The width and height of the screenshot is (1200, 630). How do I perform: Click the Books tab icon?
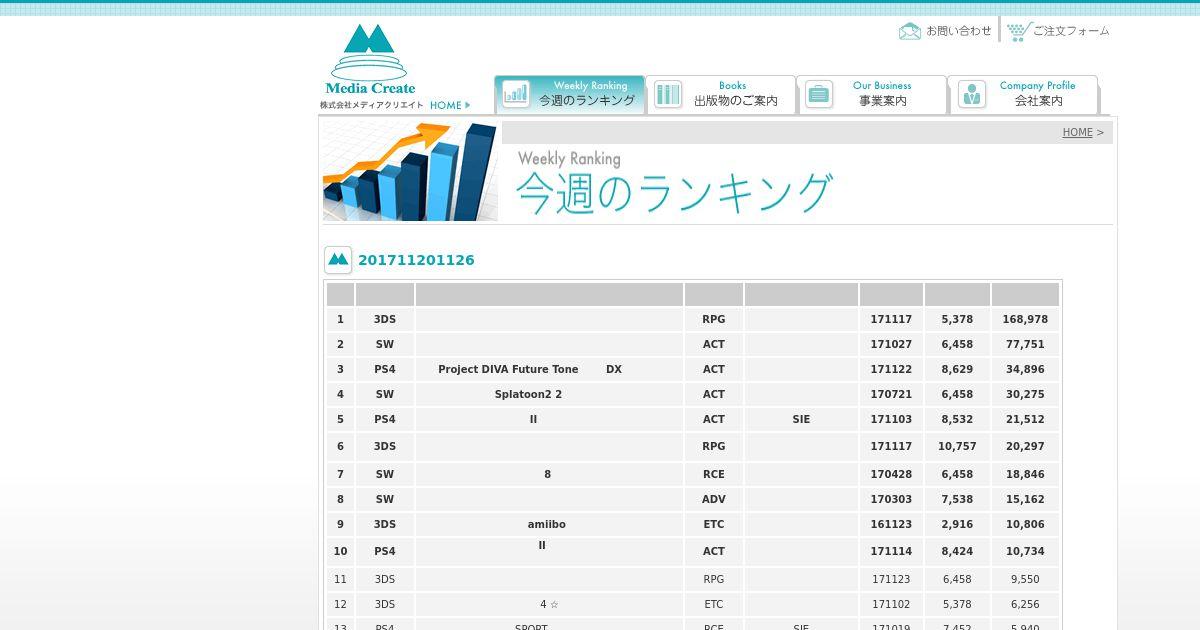[668, 94]
